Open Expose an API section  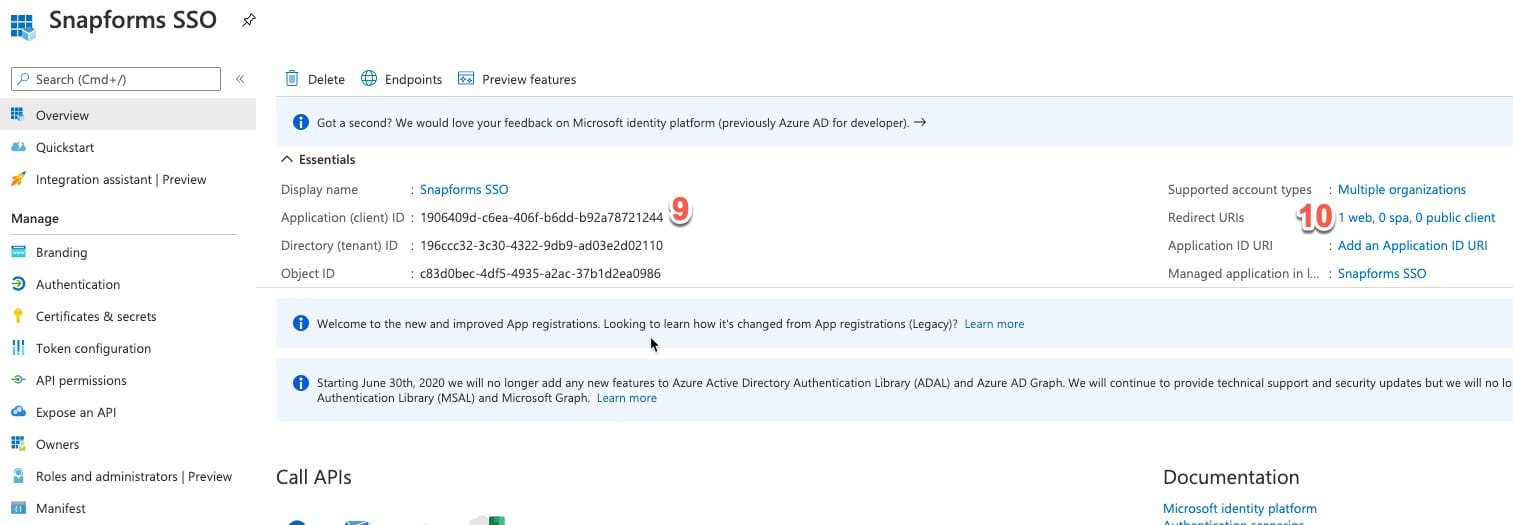76,412
